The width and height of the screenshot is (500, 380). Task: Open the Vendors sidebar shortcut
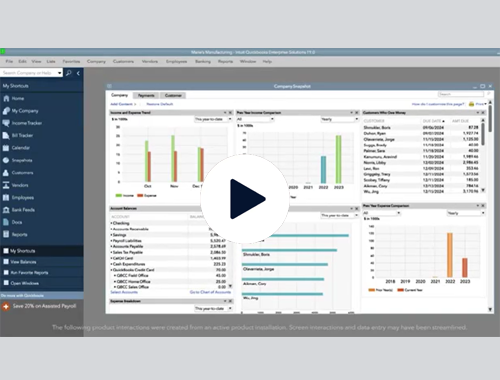[20, 185]
